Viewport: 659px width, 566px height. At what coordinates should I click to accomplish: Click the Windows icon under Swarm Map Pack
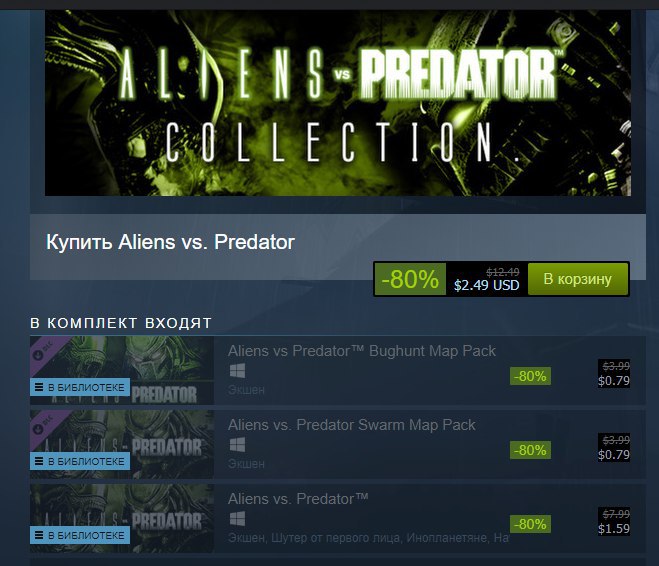[x=237, y=445]
